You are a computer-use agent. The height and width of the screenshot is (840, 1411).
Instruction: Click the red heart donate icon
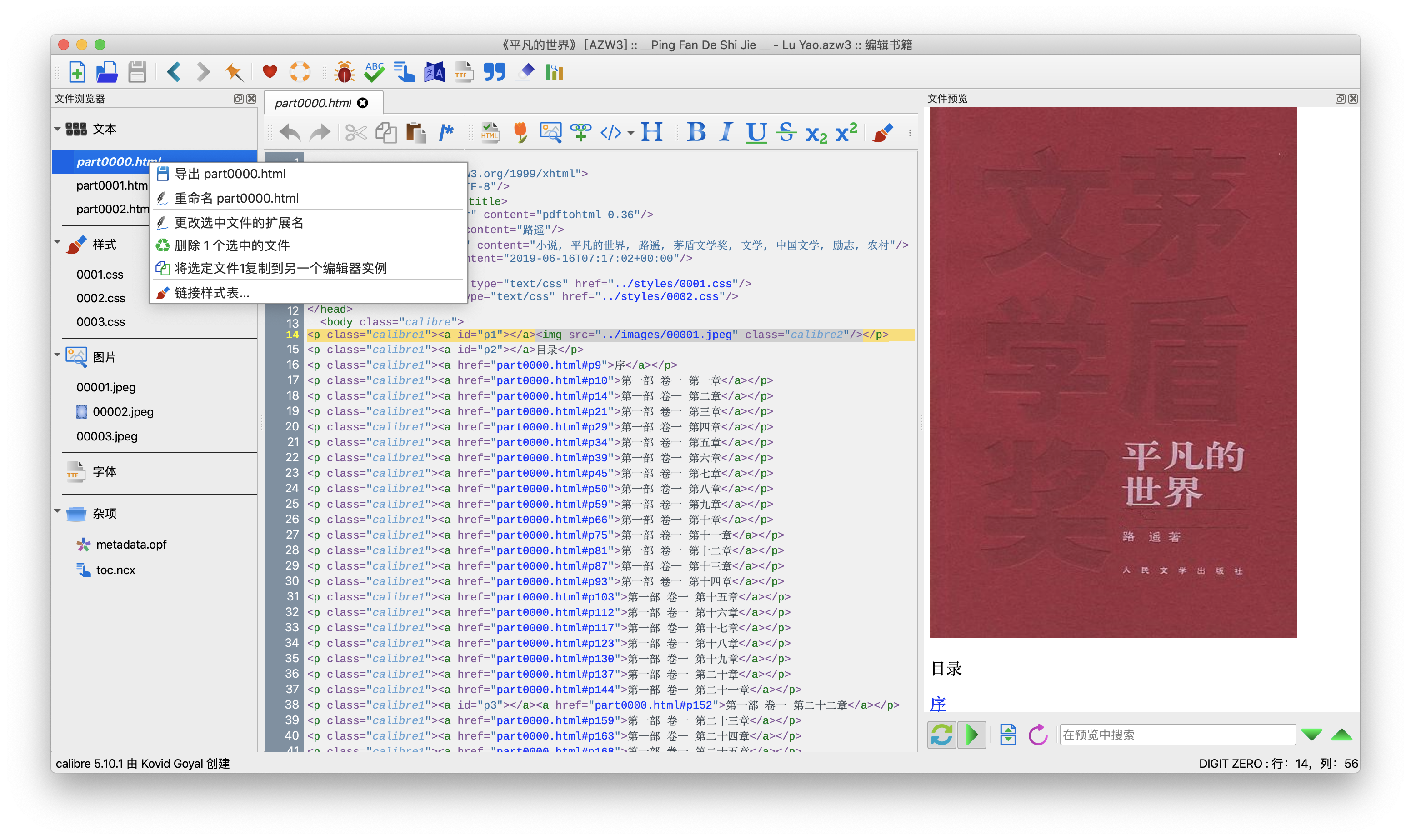270,72
